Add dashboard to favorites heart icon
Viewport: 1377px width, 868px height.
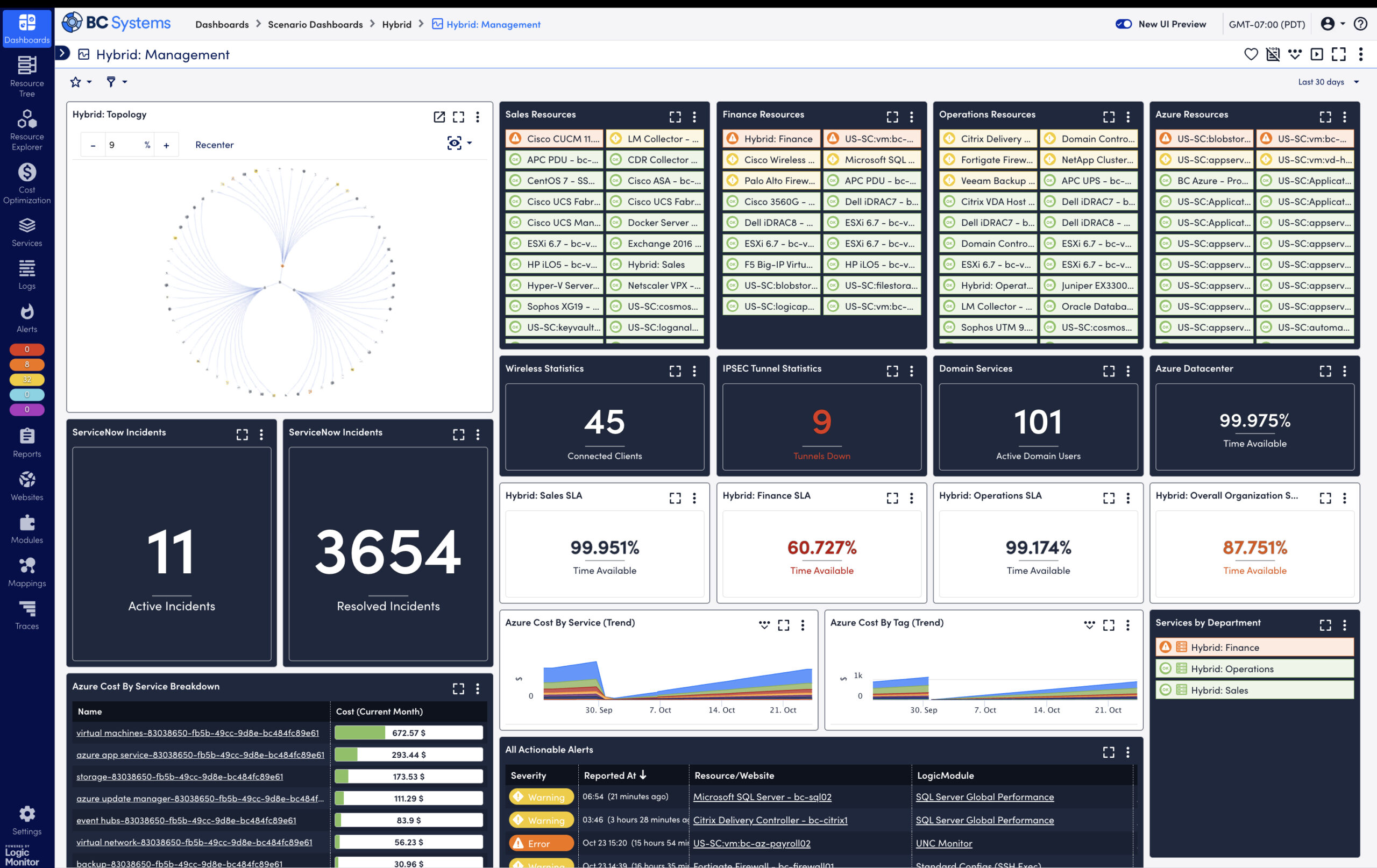click(x=1251, y=54)
